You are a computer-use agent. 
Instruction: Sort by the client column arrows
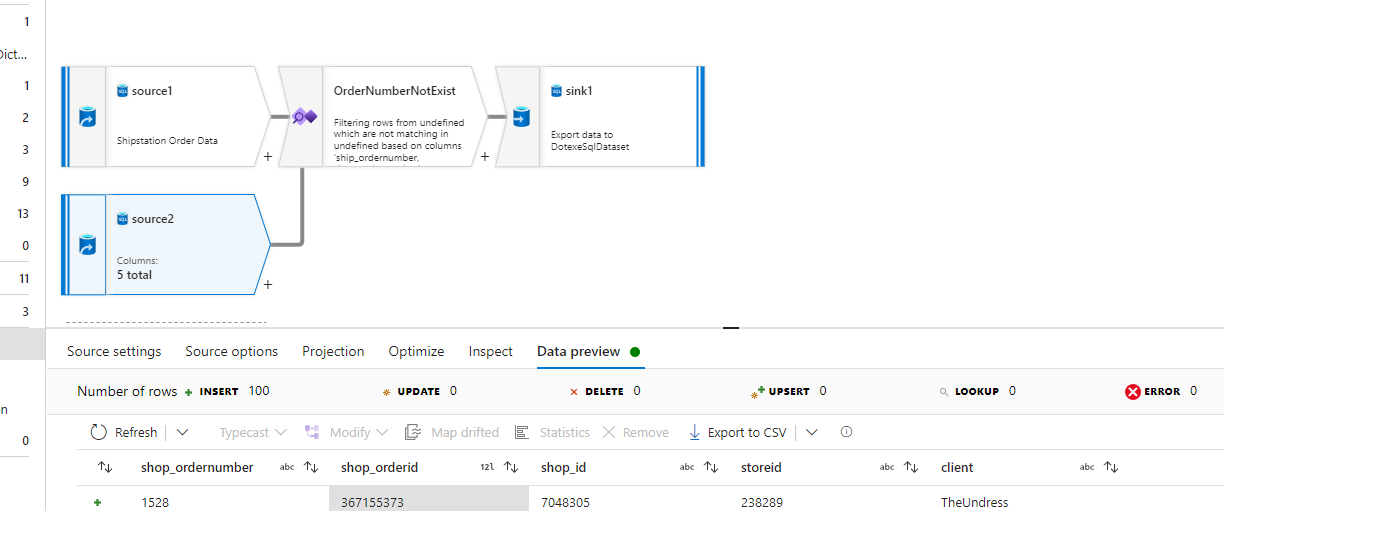tap(1111, 467)
